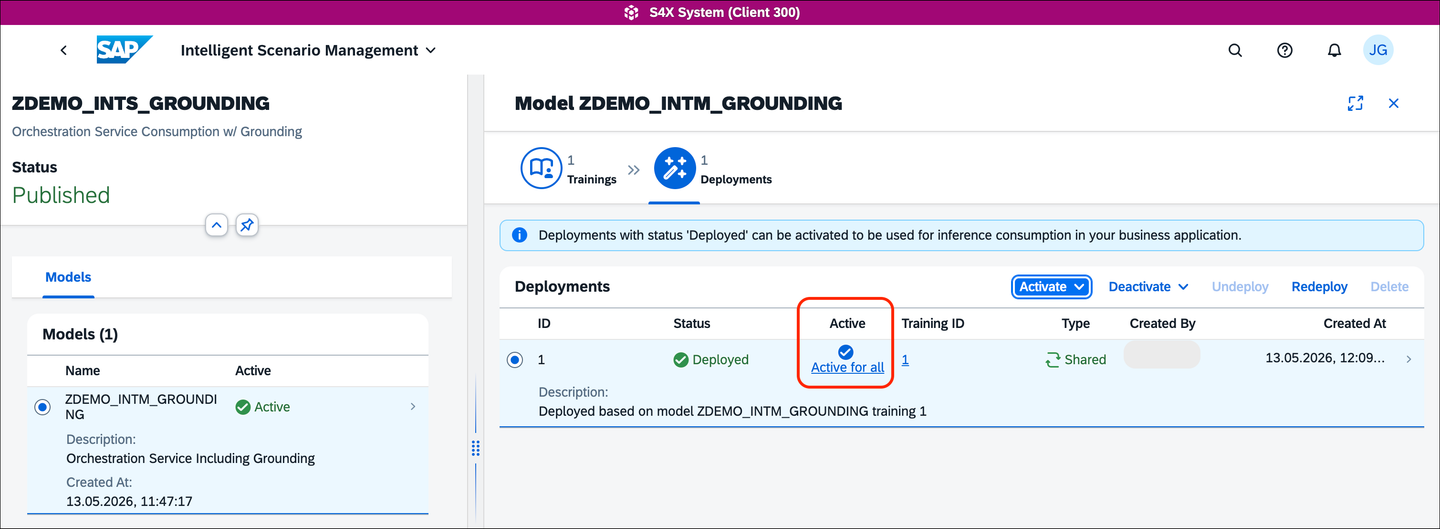This screenshot has height=529, width=1440.
Task: Click the Deployments label text
Action: click(736, 180)
